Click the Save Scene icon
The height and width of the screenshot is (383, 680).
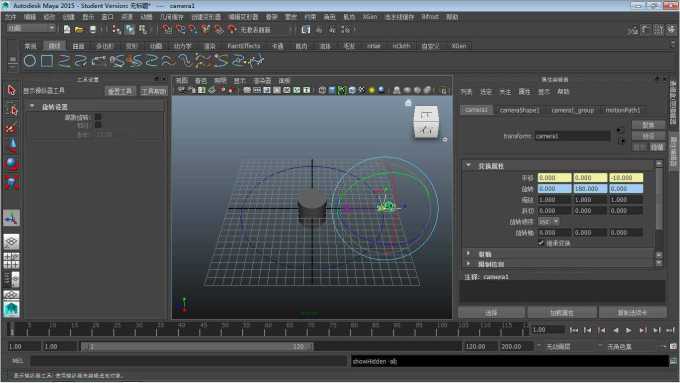click(x=92, y=29)
